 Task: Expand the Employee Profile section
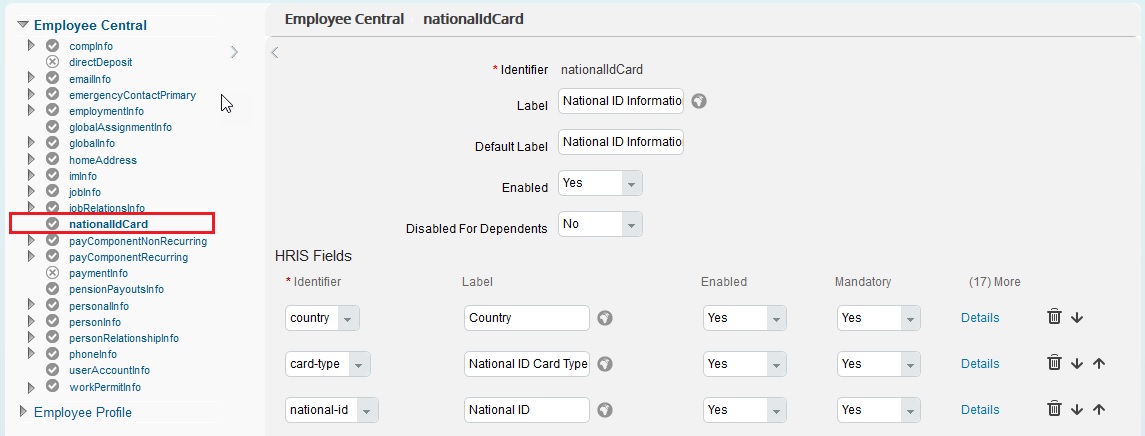pyautogui.click(x=23, y=411)
